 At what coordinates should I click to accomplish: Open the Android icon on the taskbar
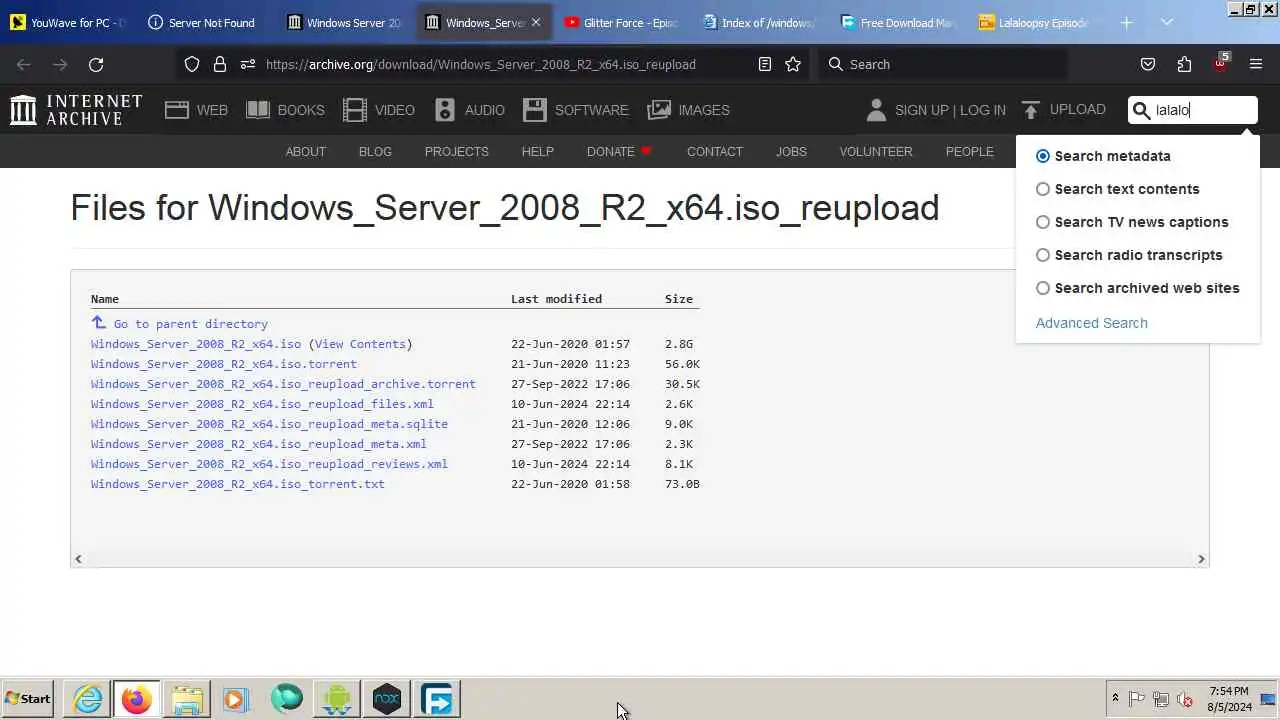[337, 699]
